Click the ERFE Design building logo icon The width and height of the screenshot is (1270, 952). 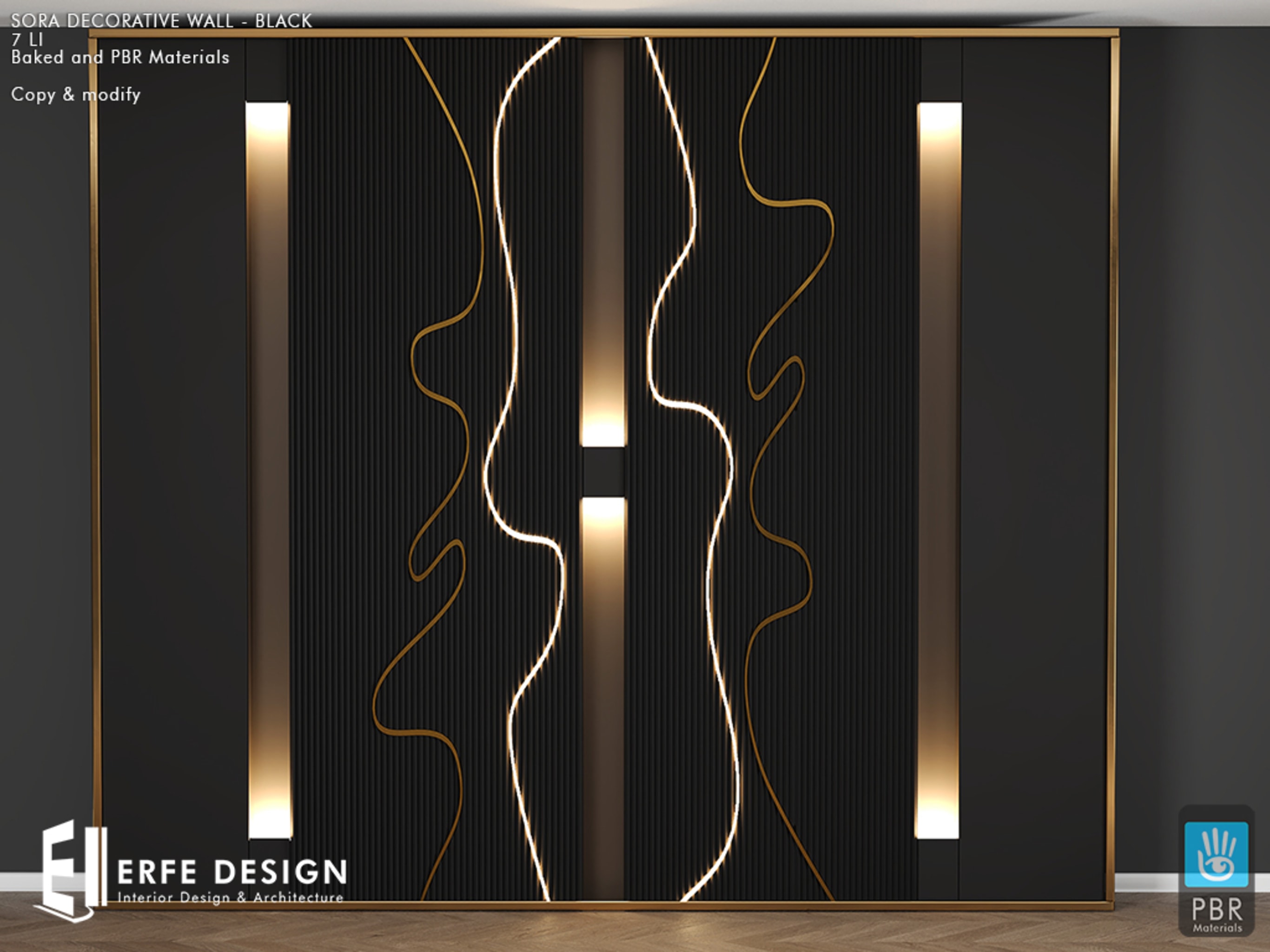(x=72, y=871)
